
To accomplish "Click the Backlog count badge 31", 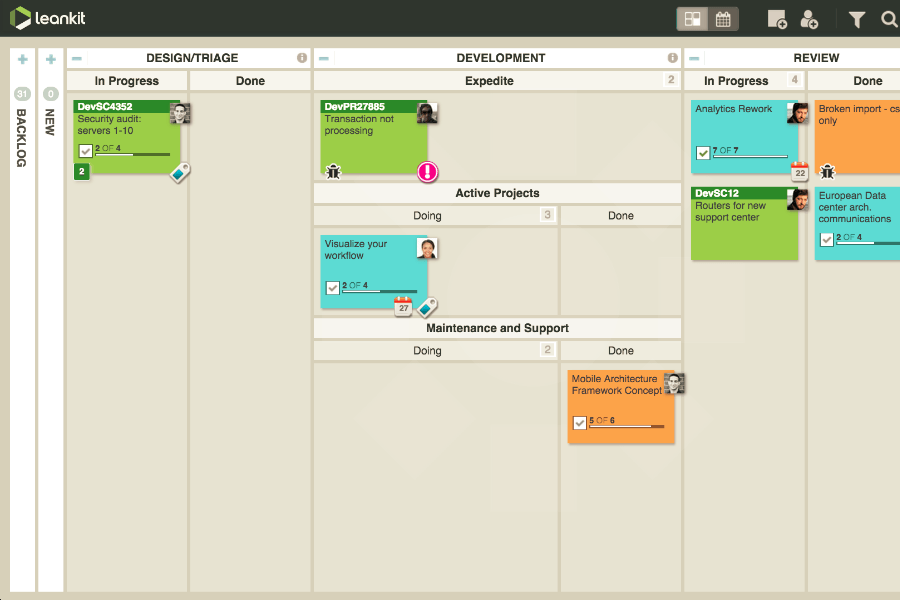I will tap(22, 94).
